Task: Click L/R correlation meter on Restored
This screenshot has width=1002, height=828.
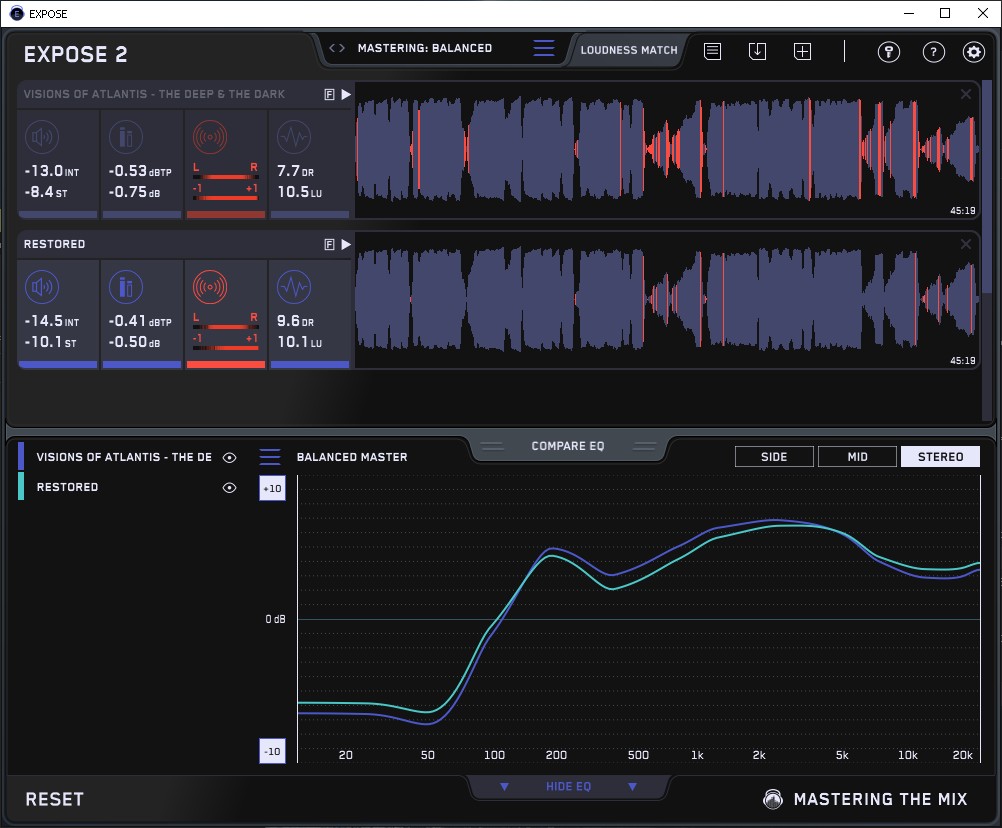Action: [226, 332]
